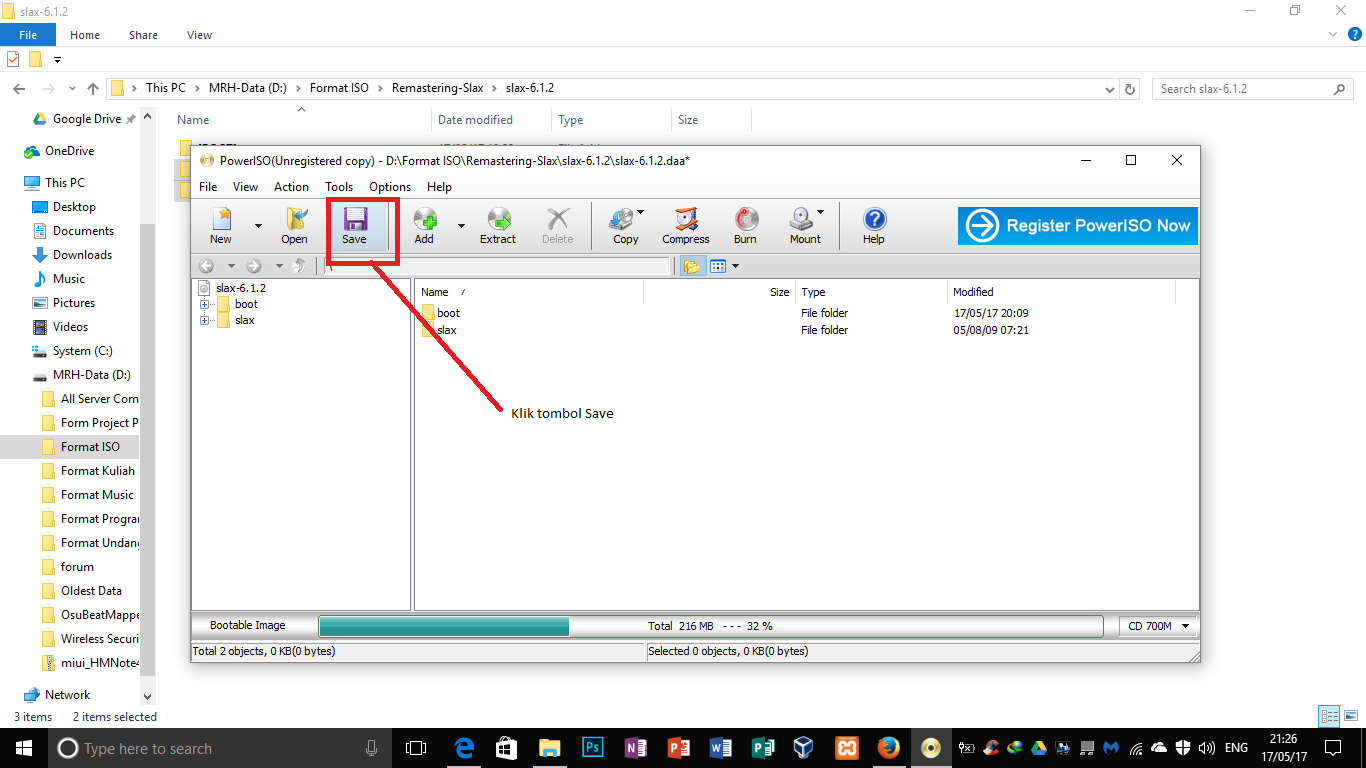
Task: Click Explorer's Search slax-6.1.2 box
Action: 1253,89
